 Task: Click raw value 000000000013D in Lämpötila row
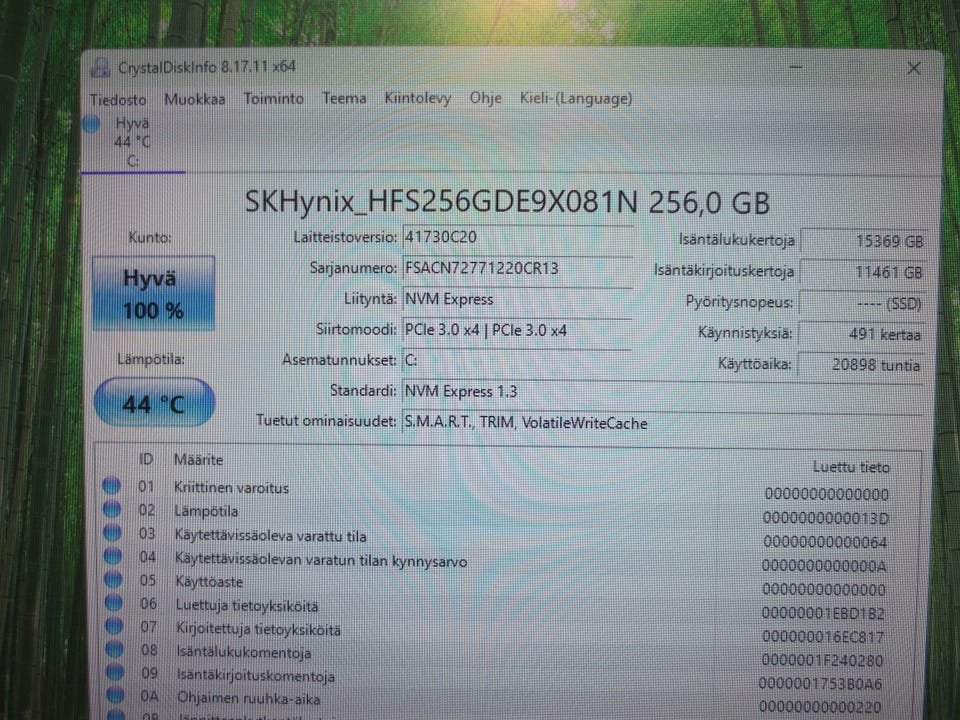(x=825, y=518)
